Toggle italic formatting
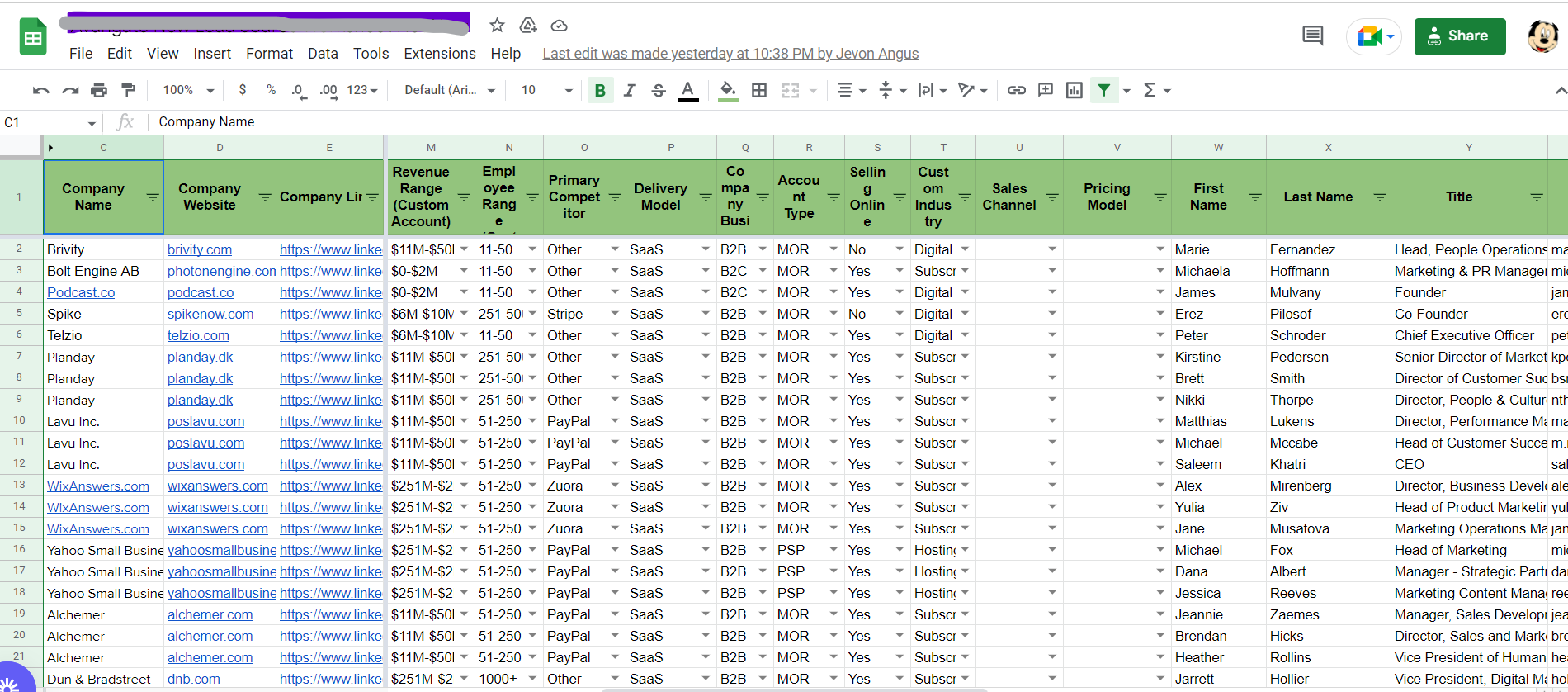This screenshot has height=692, width=1568. [630, 90]
